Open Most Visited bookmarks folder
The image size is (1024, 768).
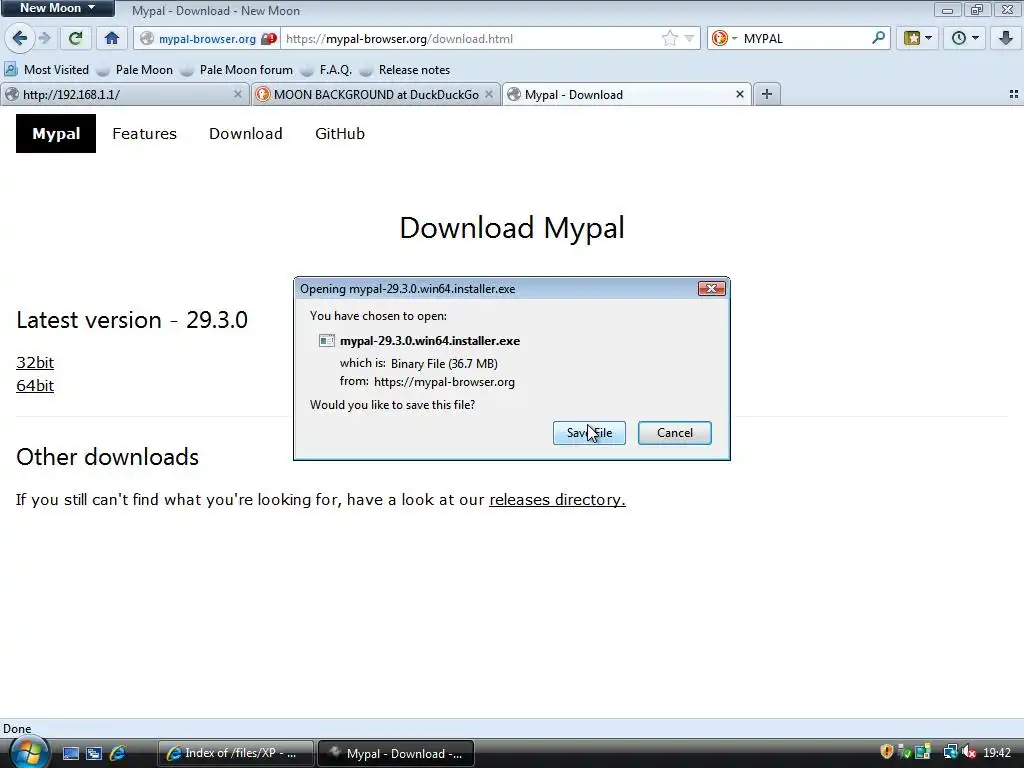pos(47,70)
